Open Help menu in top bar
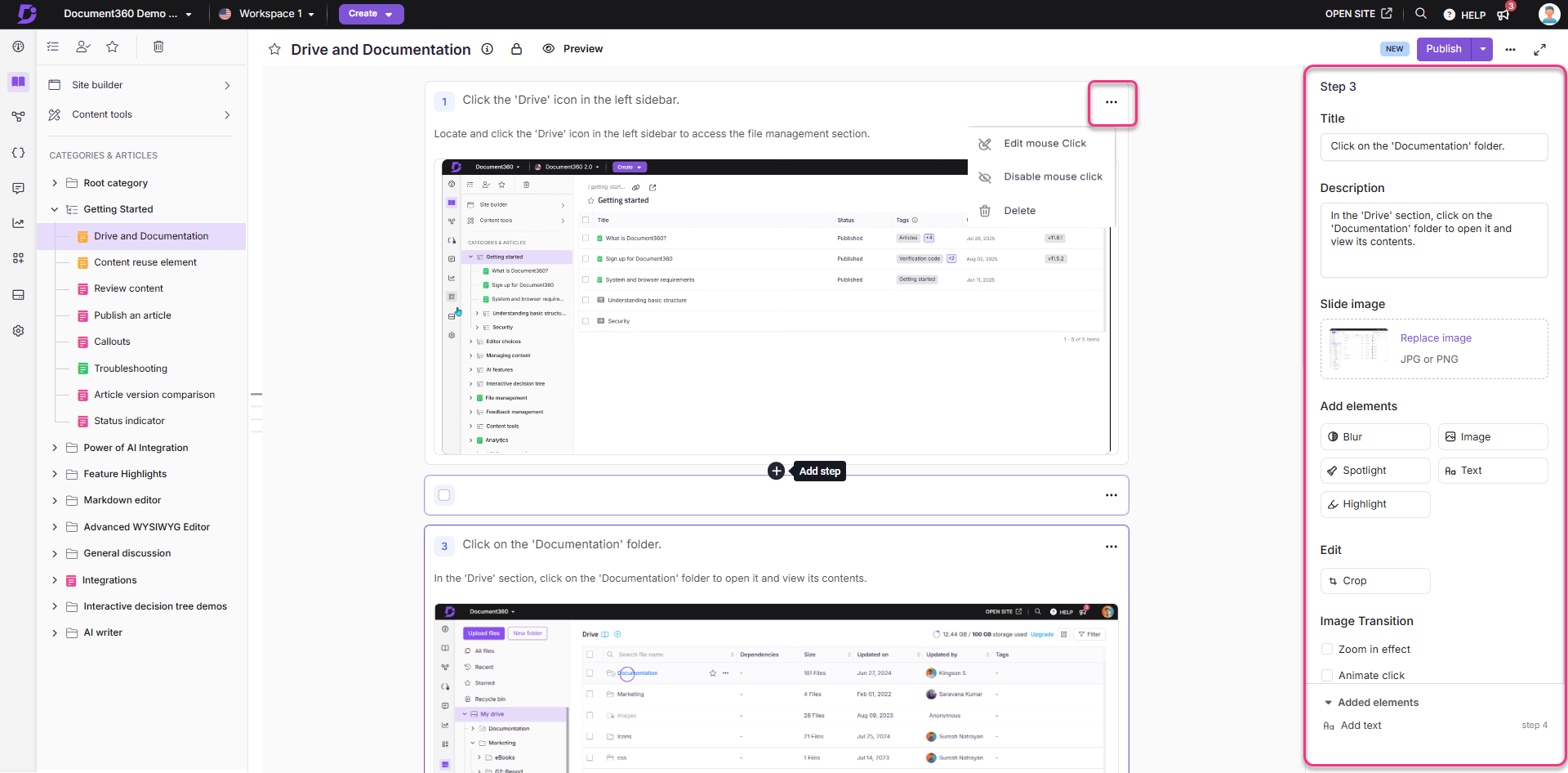This screenshot has height=773, width=1568. 1464,15
